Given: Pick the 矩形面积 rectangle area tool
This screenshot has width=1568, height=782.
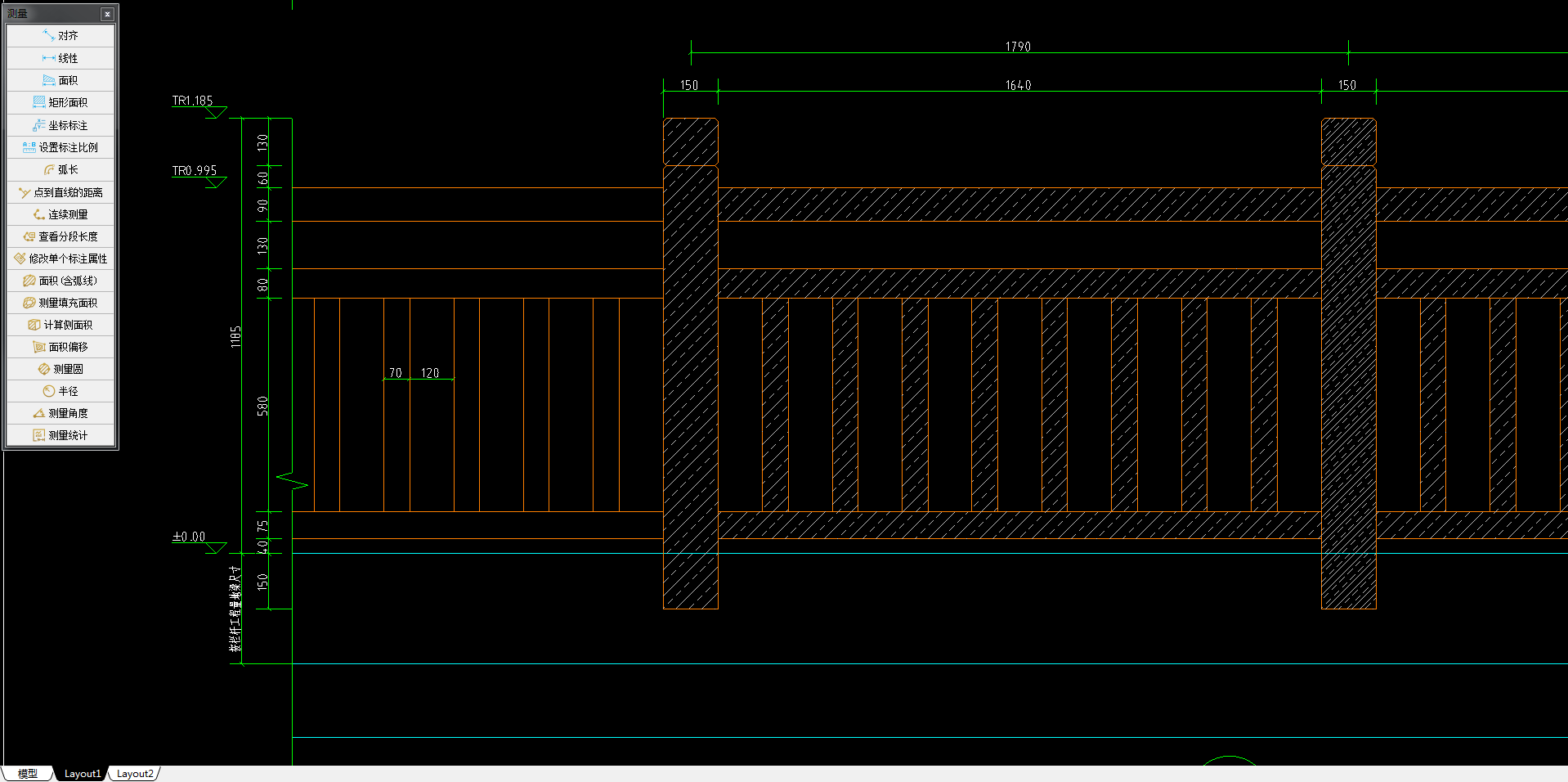Looking at the screenshot, I should 60,102.
